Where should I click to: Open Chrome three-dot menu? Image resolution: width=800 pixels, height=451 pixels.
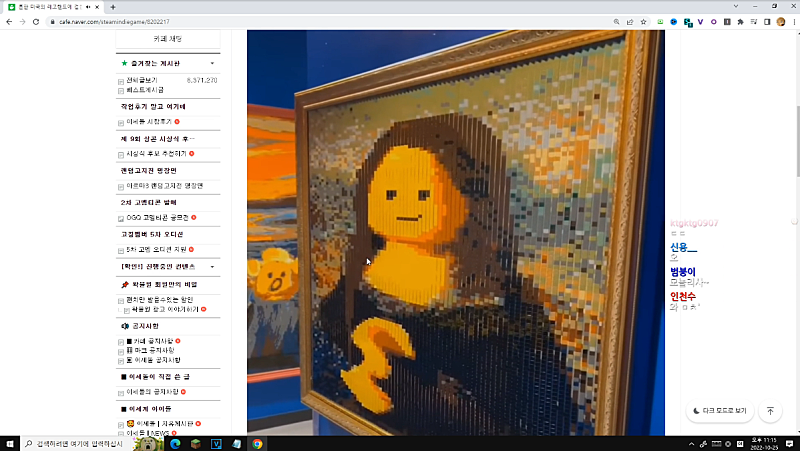(794, 22)
